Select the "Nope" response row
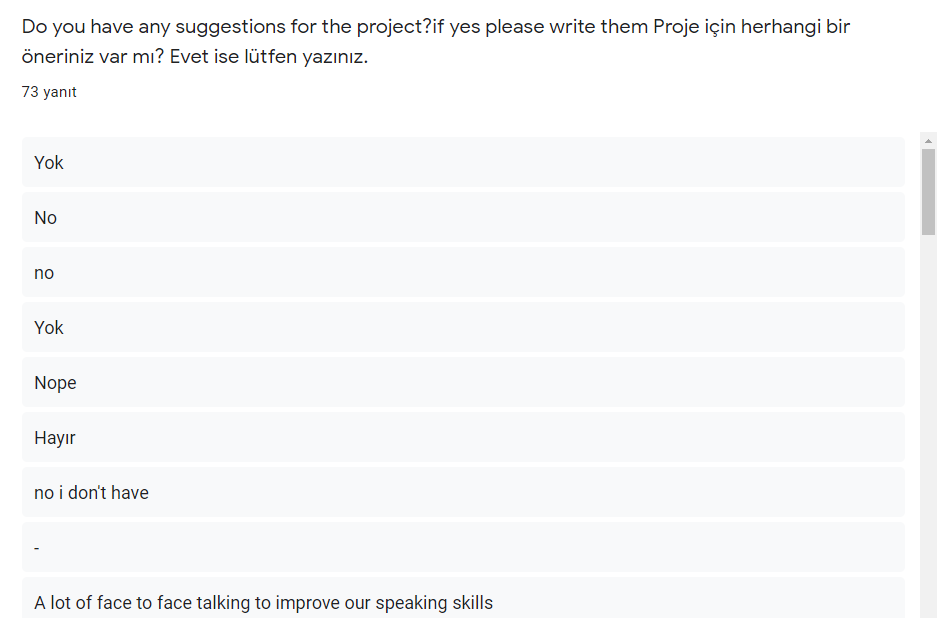Viewport: 946px width, 618px height. 55,382
